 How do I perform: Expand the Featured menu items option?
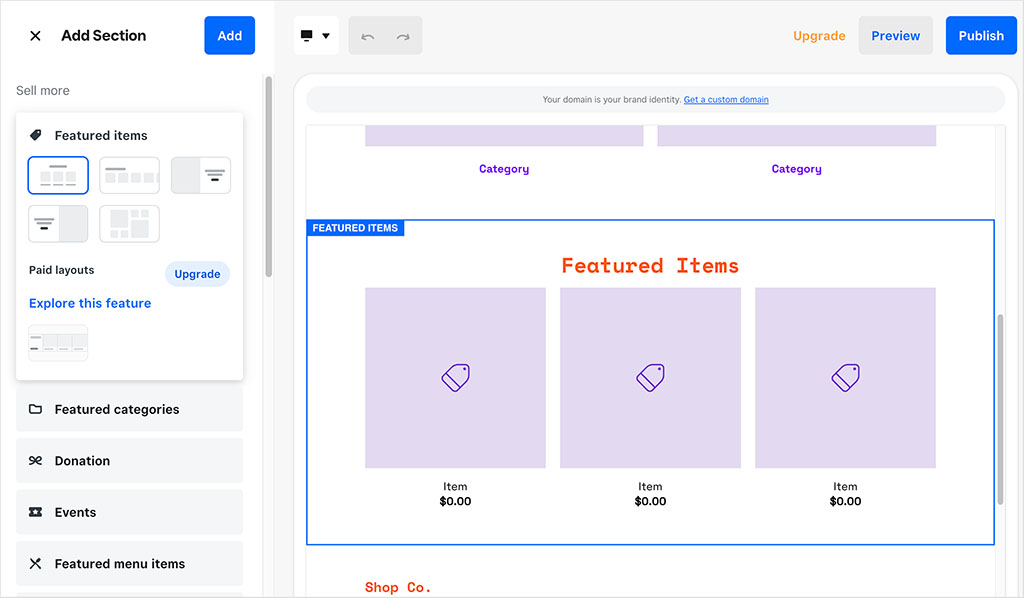(129, 563)
